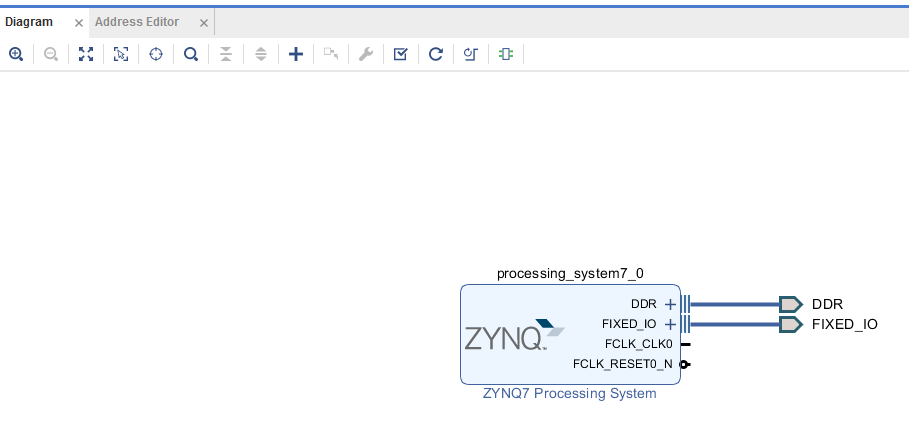Screen dimensions: 909x437
Task: Click the Validate Design checkmark icon
Action: point(401,54)
